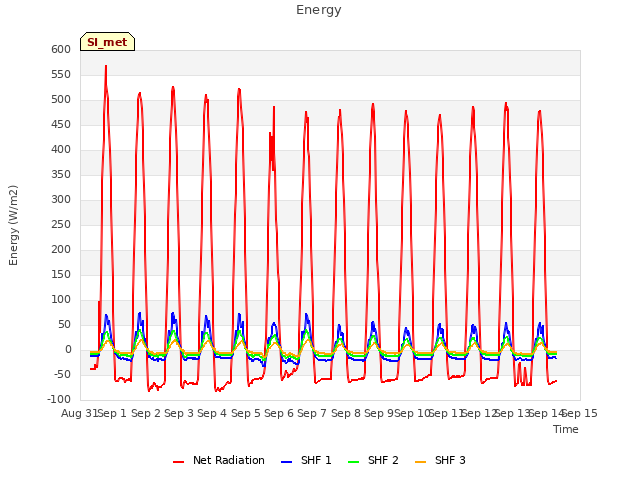Click the green SHF 2 legend swatch
The height and width of the screenshot is (480, 640).
point(353,462)
